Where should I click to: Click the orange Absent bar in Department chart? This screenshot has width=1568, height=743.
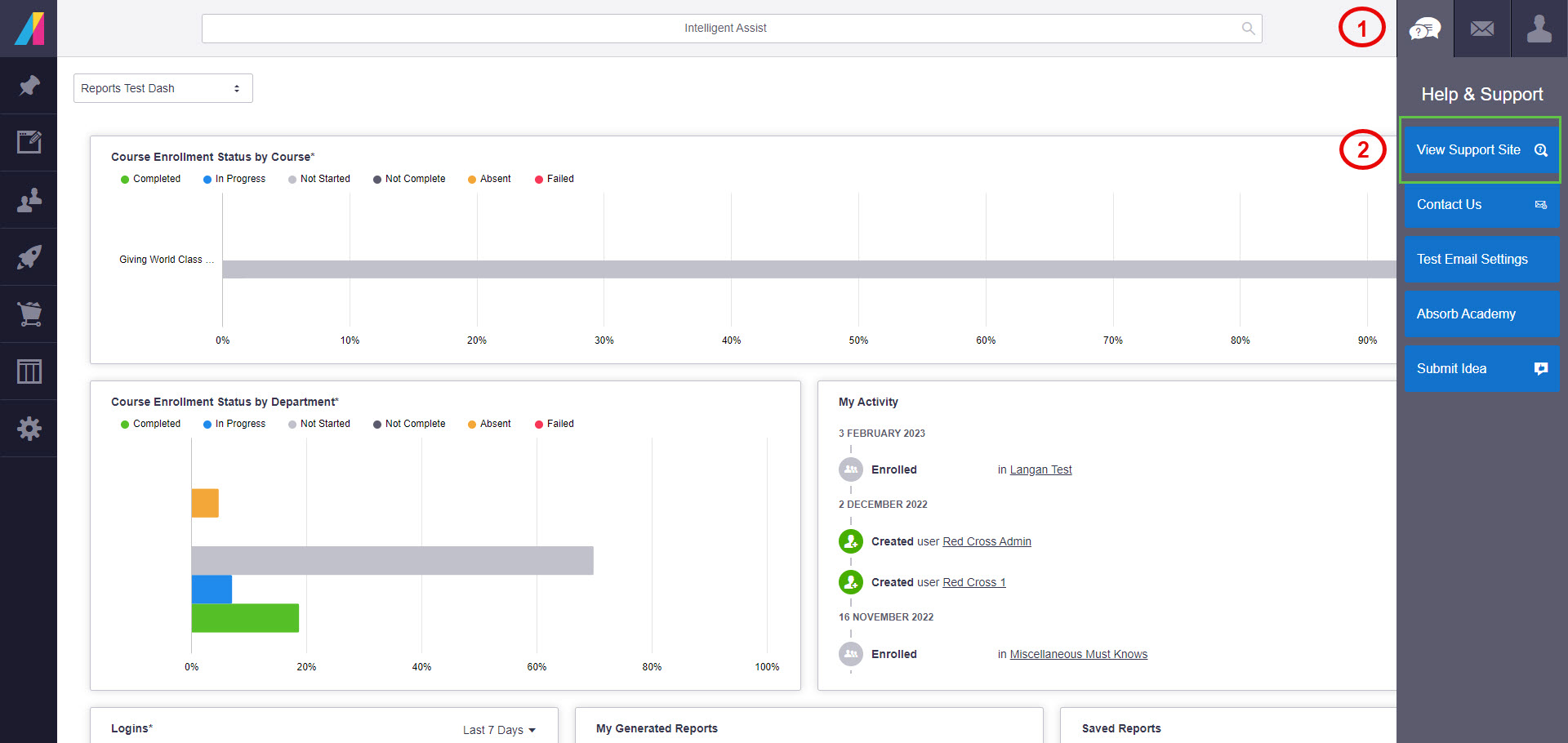coord(205,503)
